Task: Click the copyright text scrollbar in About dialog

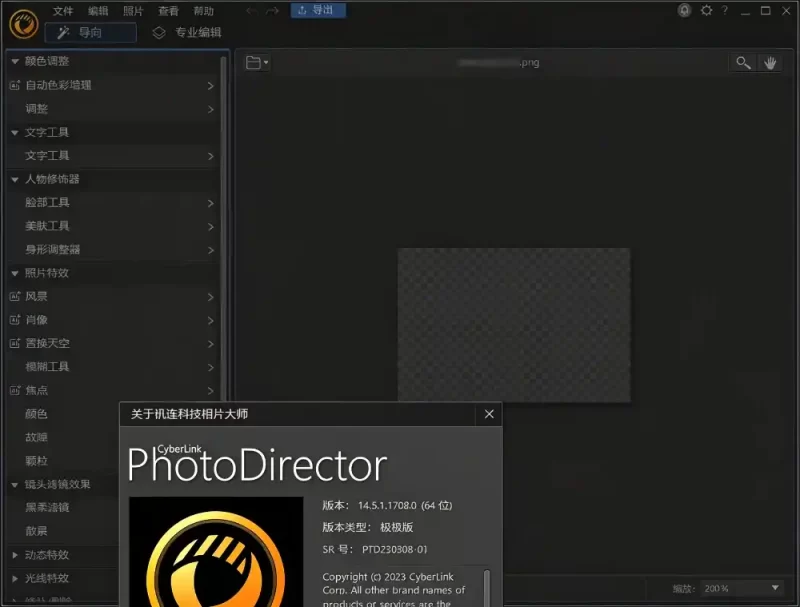Action: (x=487, y=587)
